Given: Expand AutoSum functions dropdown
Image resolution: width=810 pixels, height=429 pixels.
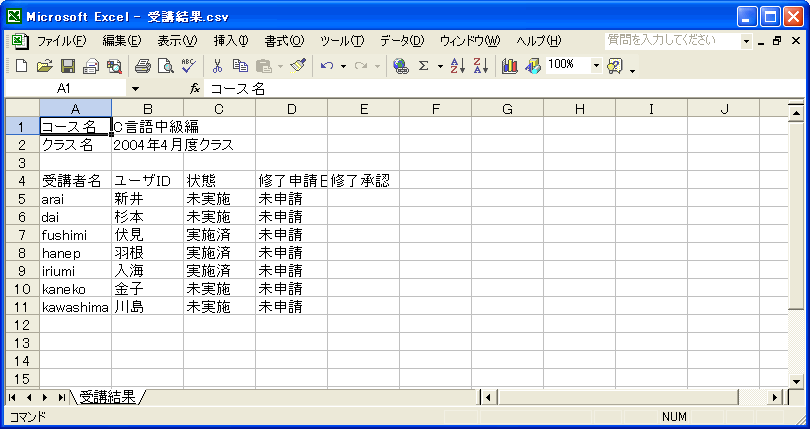Looking at the screenshot, I should [x=440, y=66].
